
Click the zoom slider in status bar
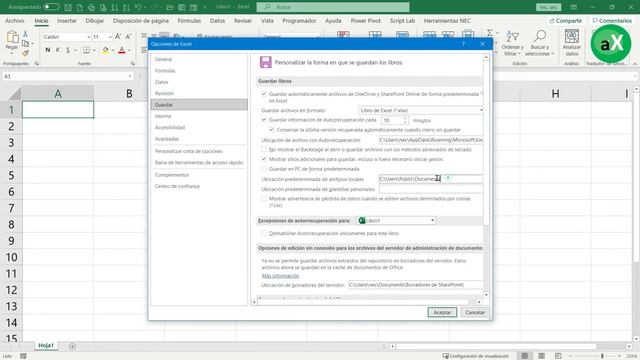click(x=602, y=356)
